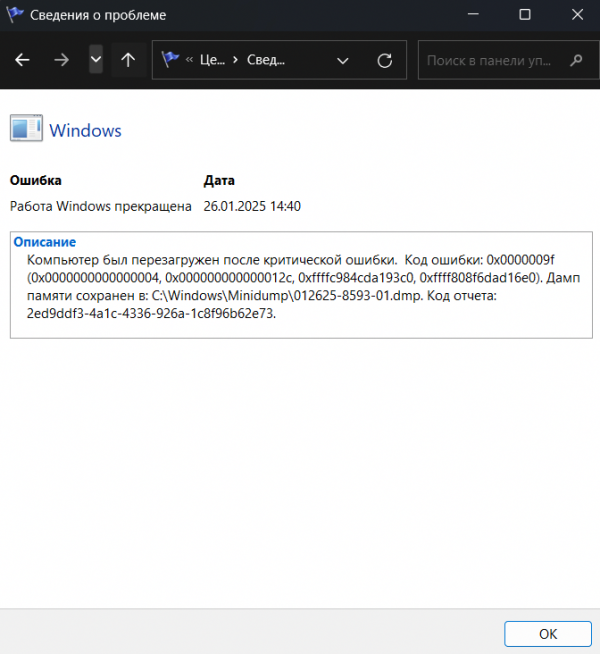Click the flag icon in the address bar

170,60
